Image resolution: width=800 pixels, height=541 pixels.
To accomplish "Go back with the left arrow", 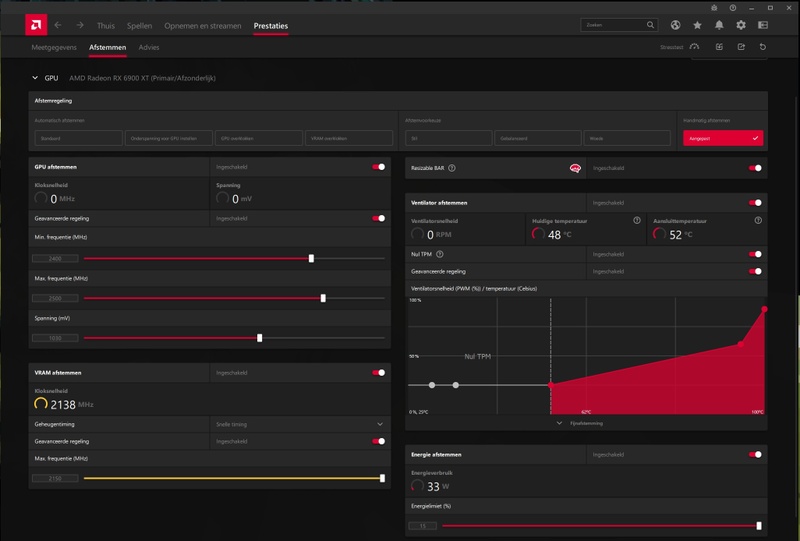I will pyautogui.click(x=58, y=25).
